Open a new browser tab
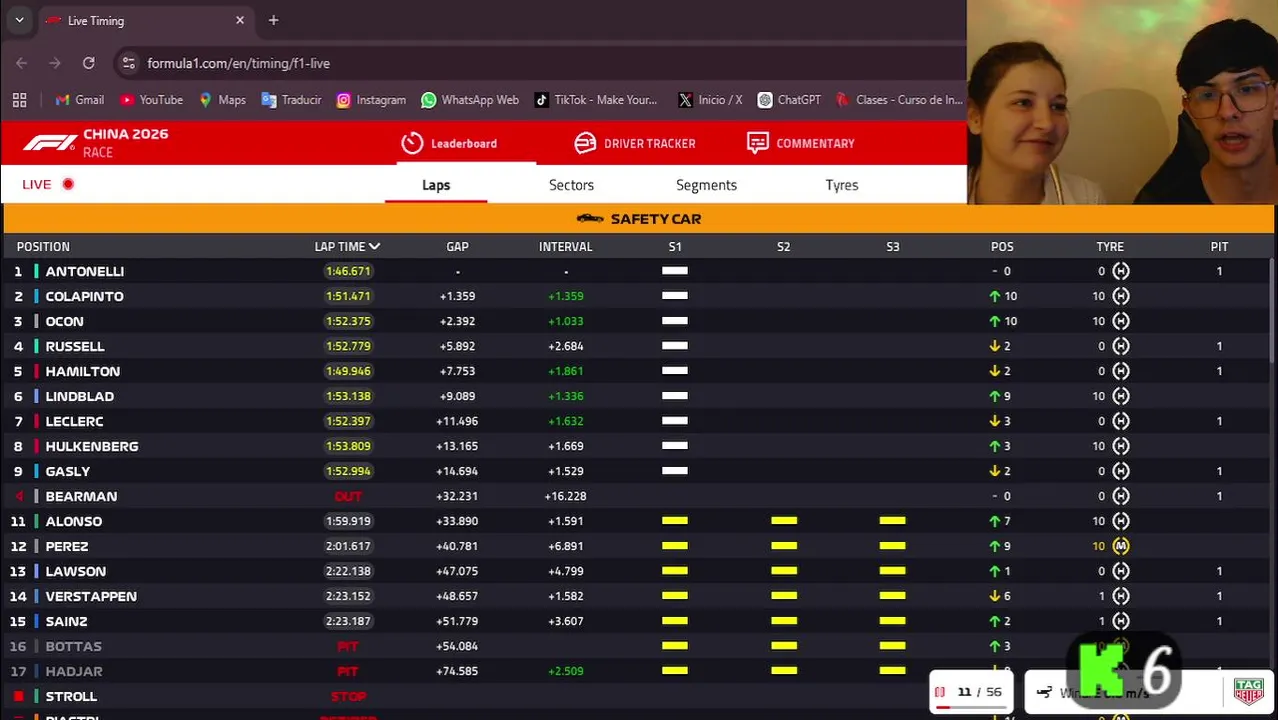The height and width of the screenshot is (720, 1278). click(x=273, y=20)
